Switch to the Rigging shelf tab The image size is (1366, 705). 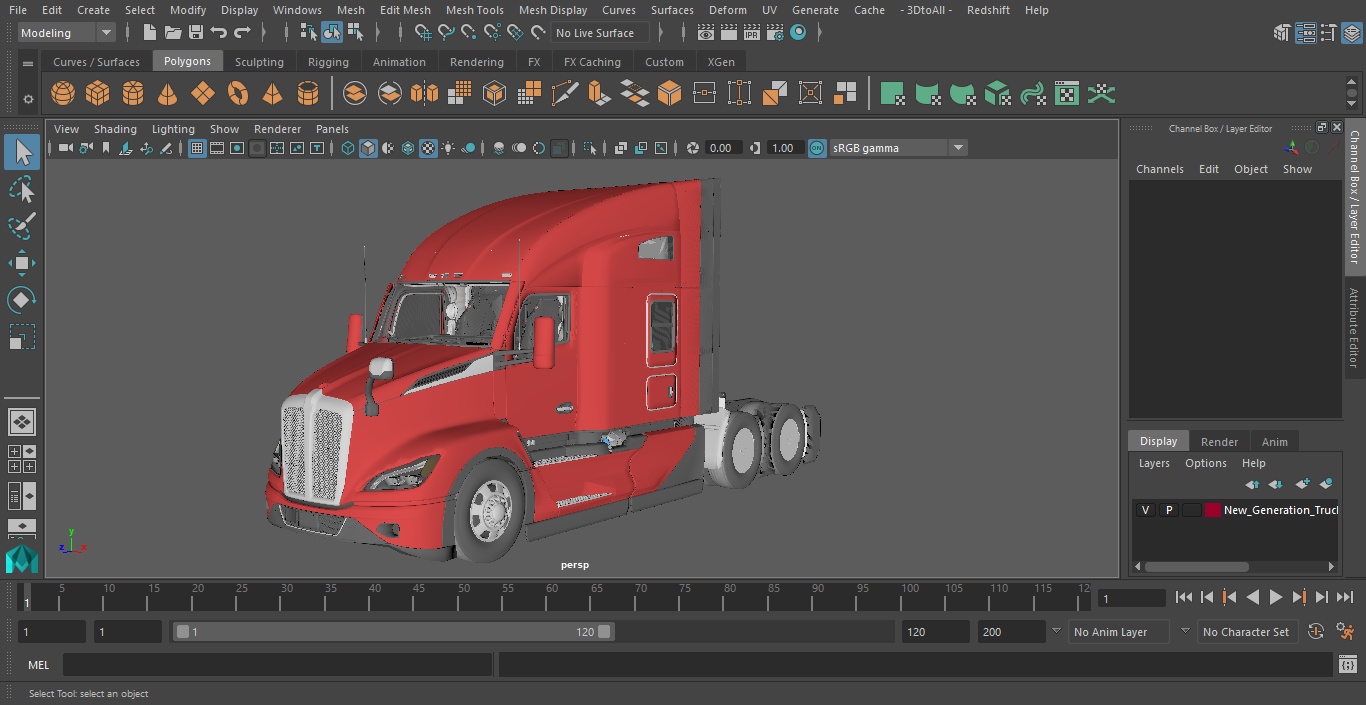(328, 62)
